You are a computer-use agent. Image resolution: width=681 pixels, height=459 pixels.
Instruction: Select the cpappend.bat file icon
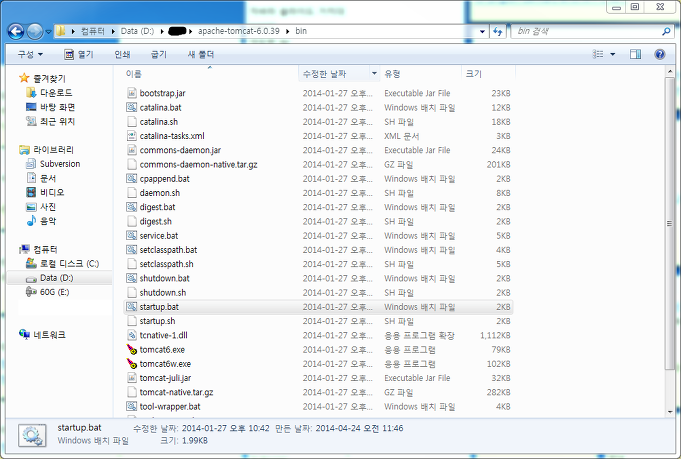pyautogui.click(x=132, y=178)
